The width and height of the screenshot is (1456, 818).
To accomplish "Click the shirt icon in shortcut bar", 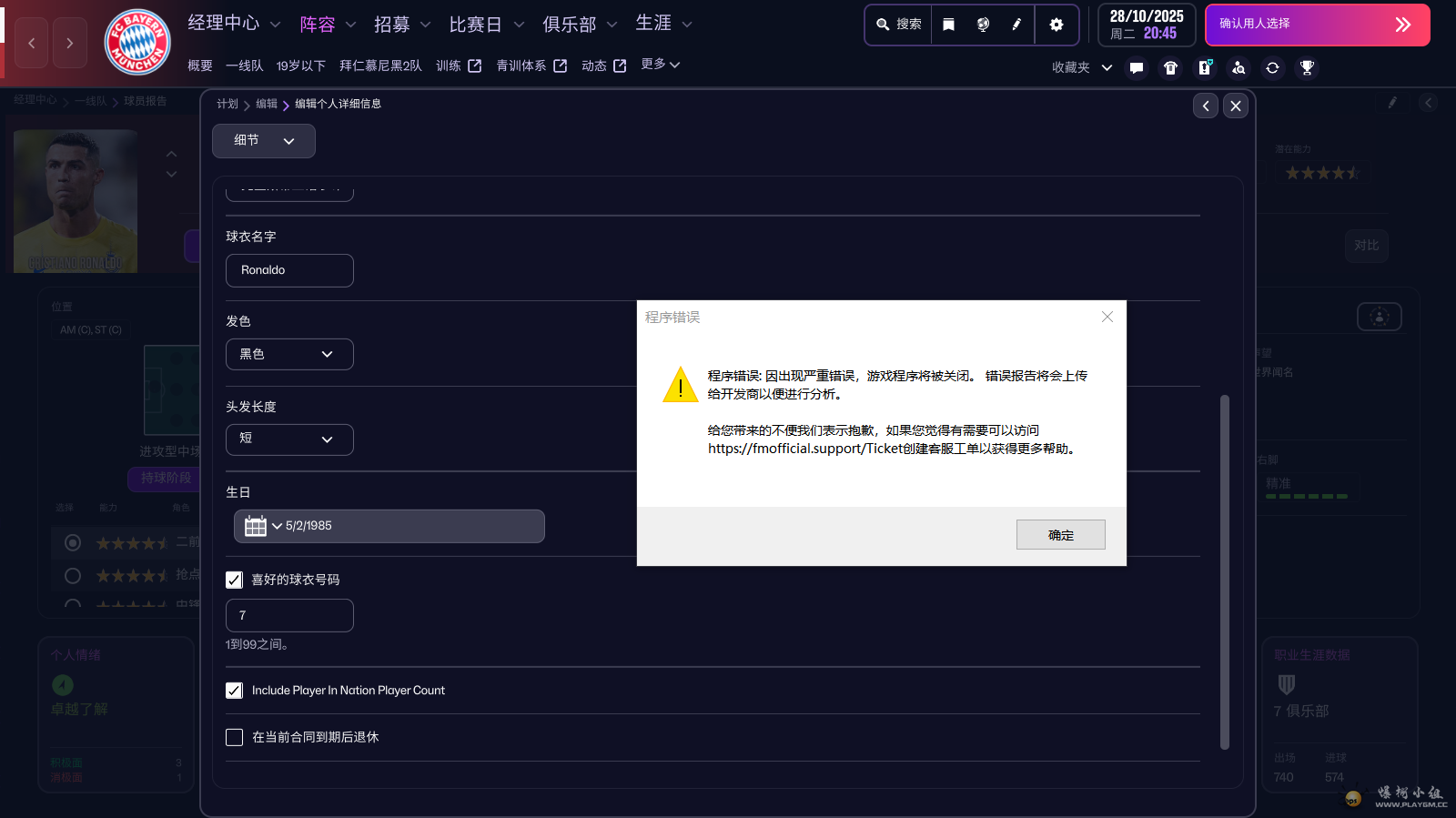I will tap(1170, 67).
